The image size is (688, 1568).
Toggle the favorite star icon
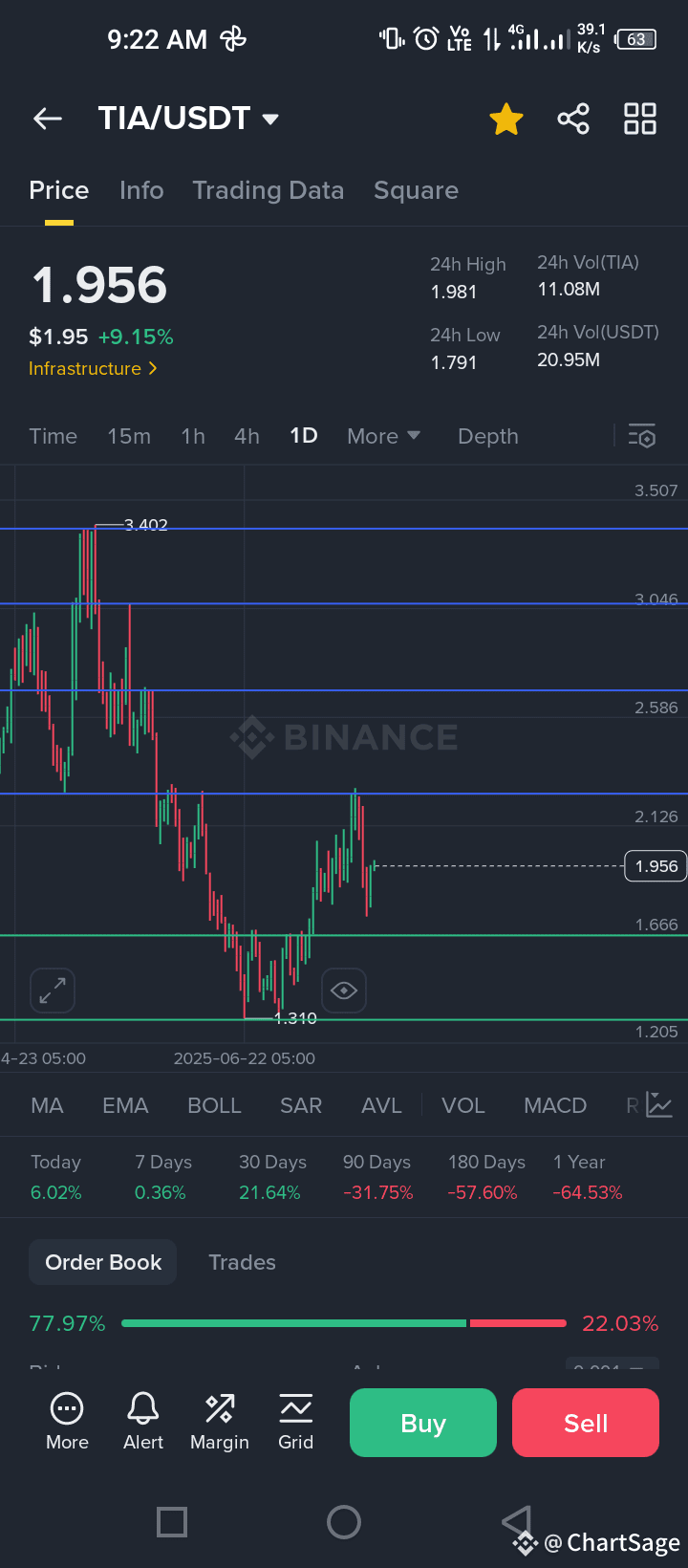pyautogui.click(x=505, y=120)
